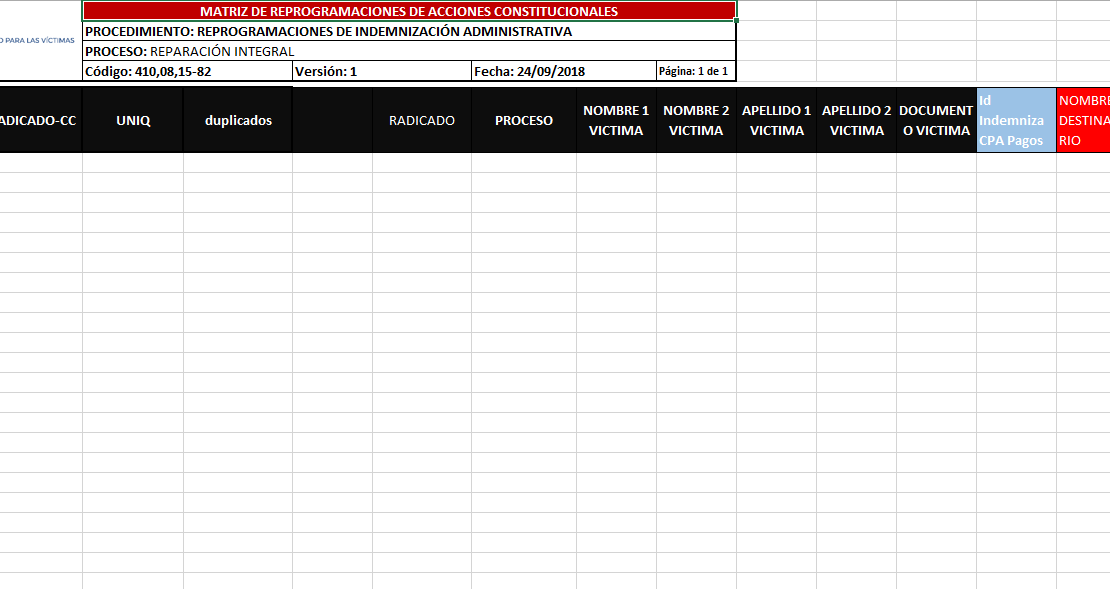Screen dimensions: 1110x589
Task: Select the PROCESO column header cell
Action: click(523, 120)
